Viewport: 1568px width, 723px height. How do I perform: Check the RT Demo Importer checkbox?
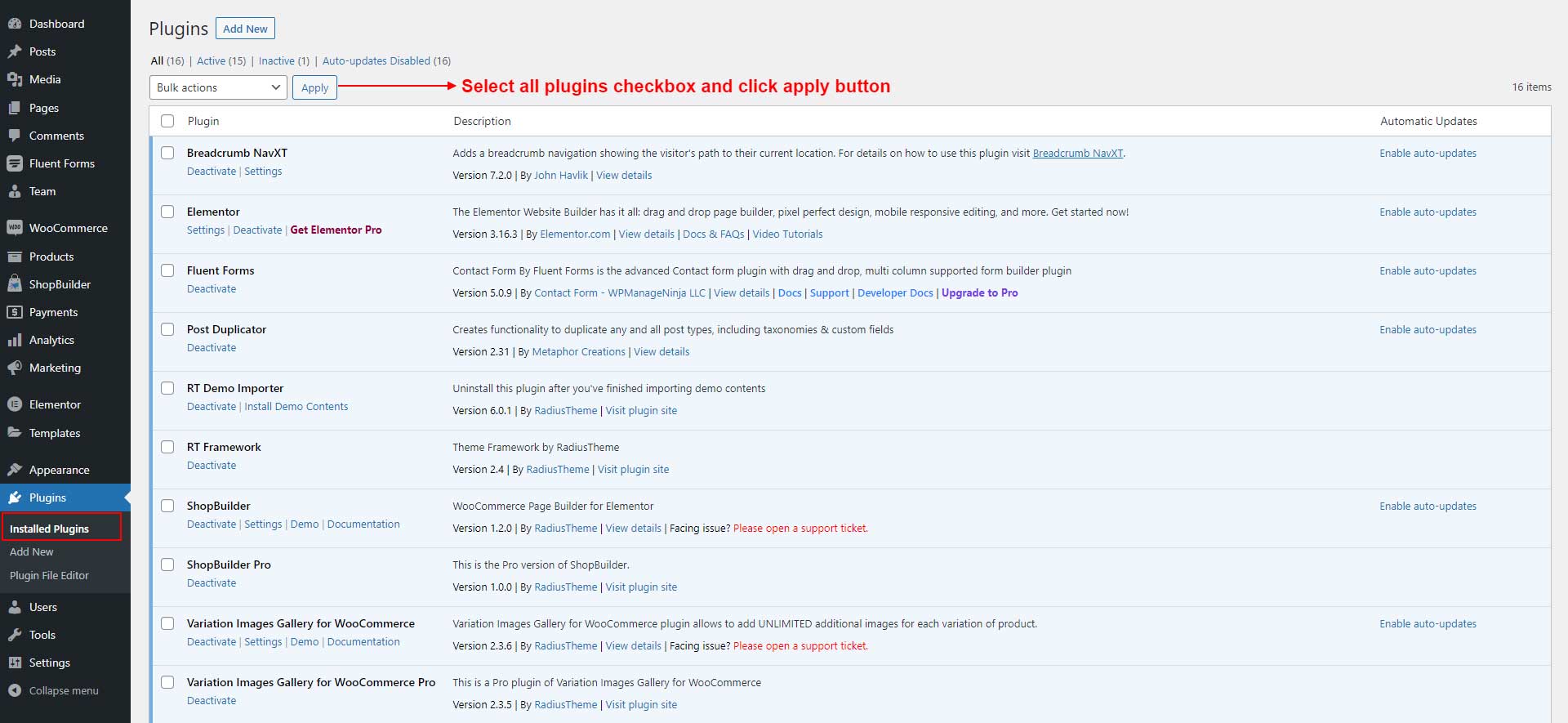pos(167,388)
